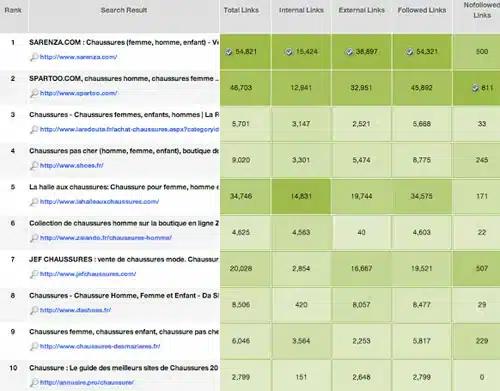Open the chaussures-desmazieres.fr link

pos(100,346)
